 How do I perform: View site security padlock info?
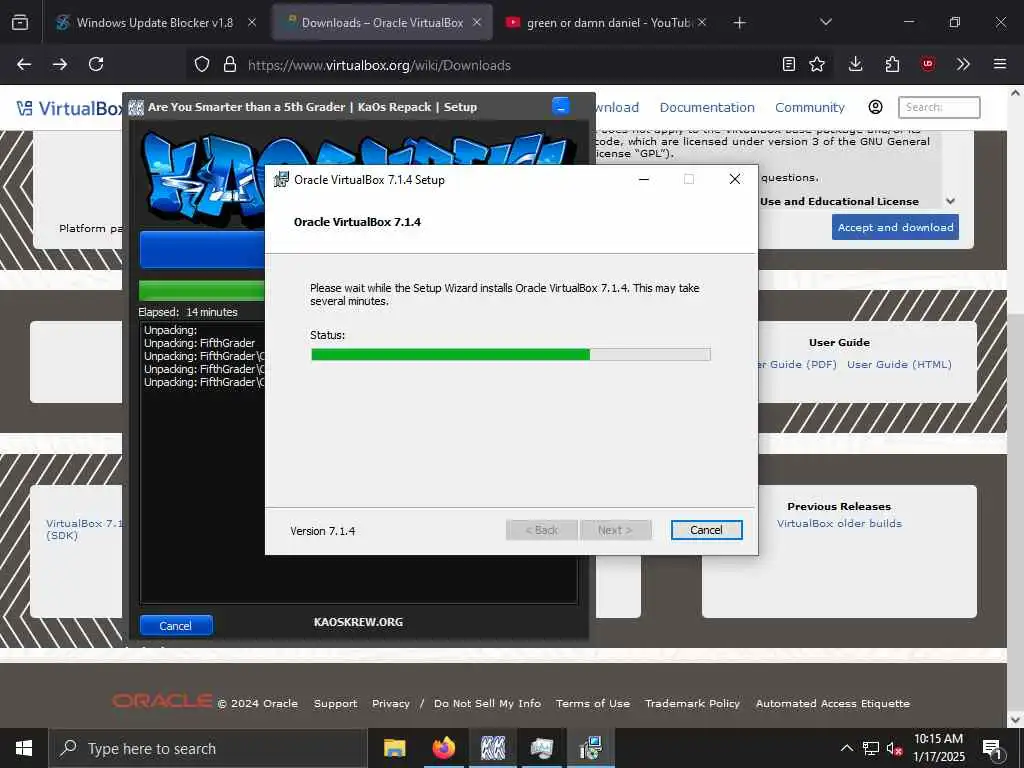click(x=230, y=65)
